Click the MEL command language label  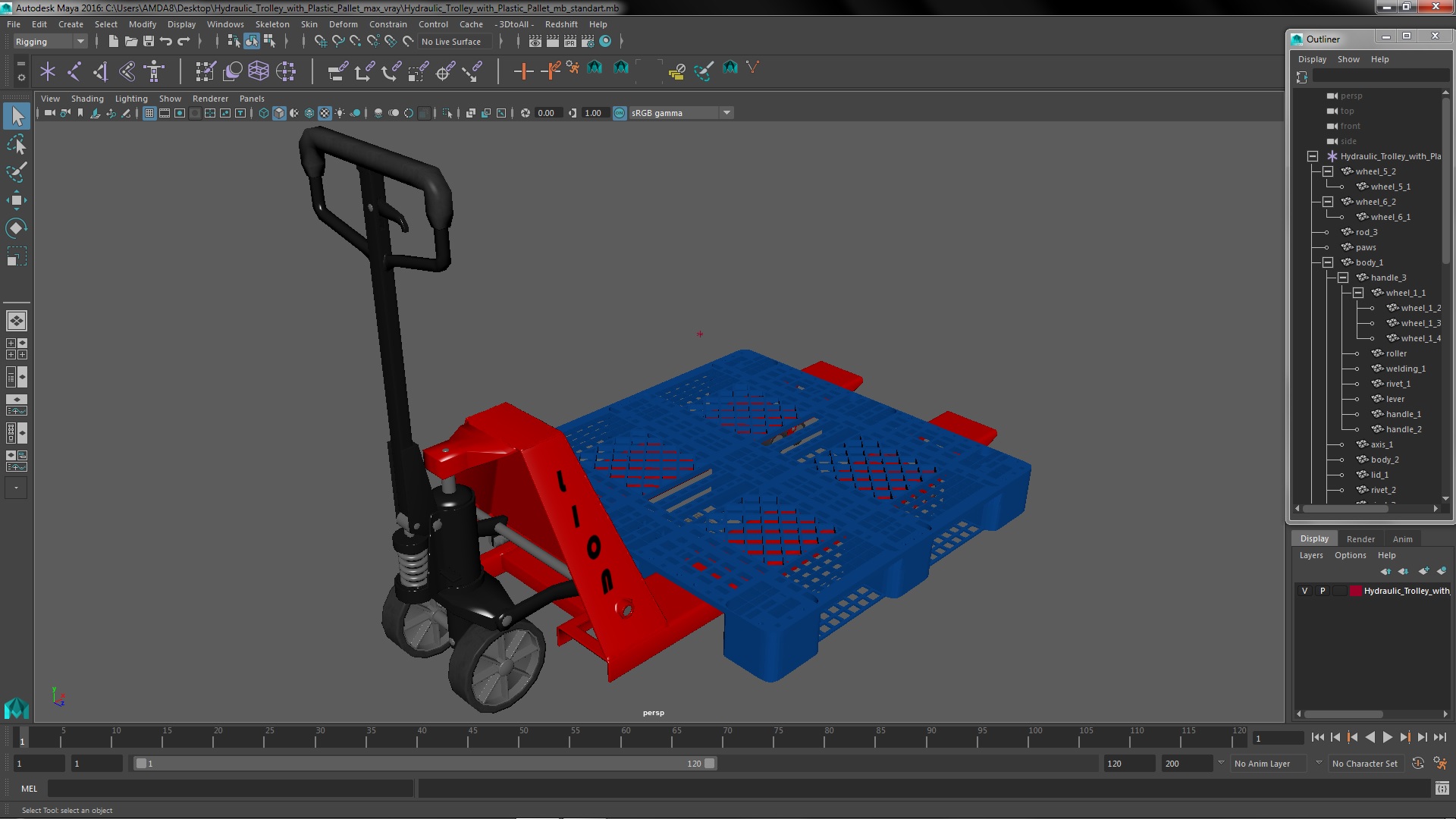pyautogui.click(x=29, y=789)
